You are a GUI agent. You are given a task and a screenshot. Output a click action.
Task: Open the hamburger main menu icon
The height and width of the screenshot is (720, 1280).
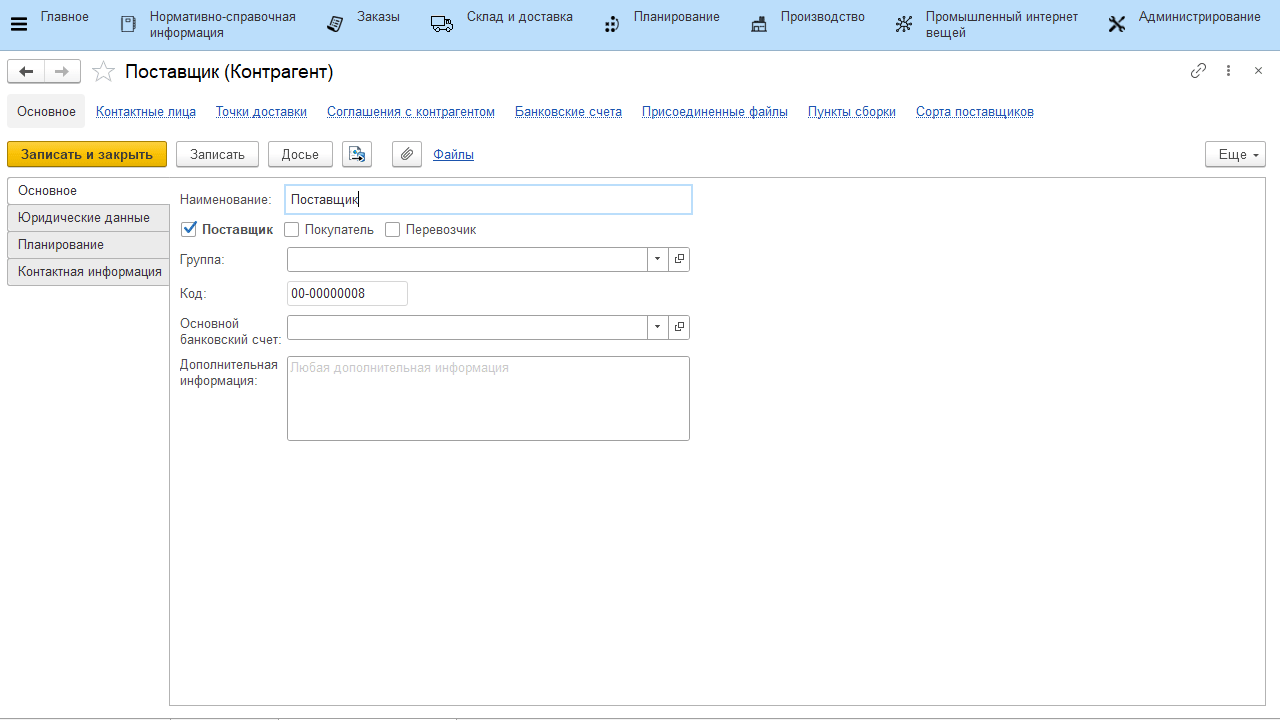(x=18, y=24)
